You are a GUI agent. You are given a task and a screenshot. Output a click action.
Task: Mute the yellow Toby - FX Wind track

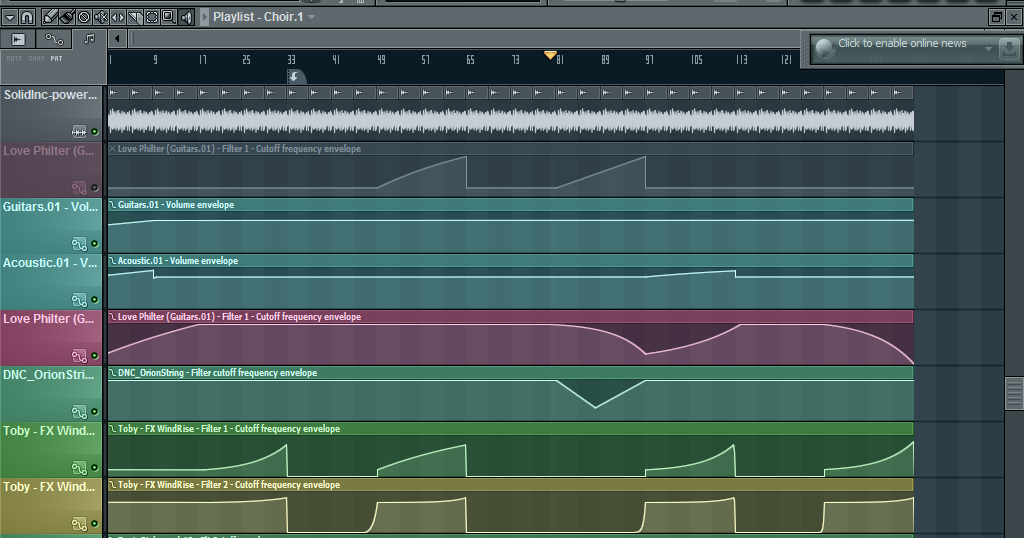click(95, 524)
